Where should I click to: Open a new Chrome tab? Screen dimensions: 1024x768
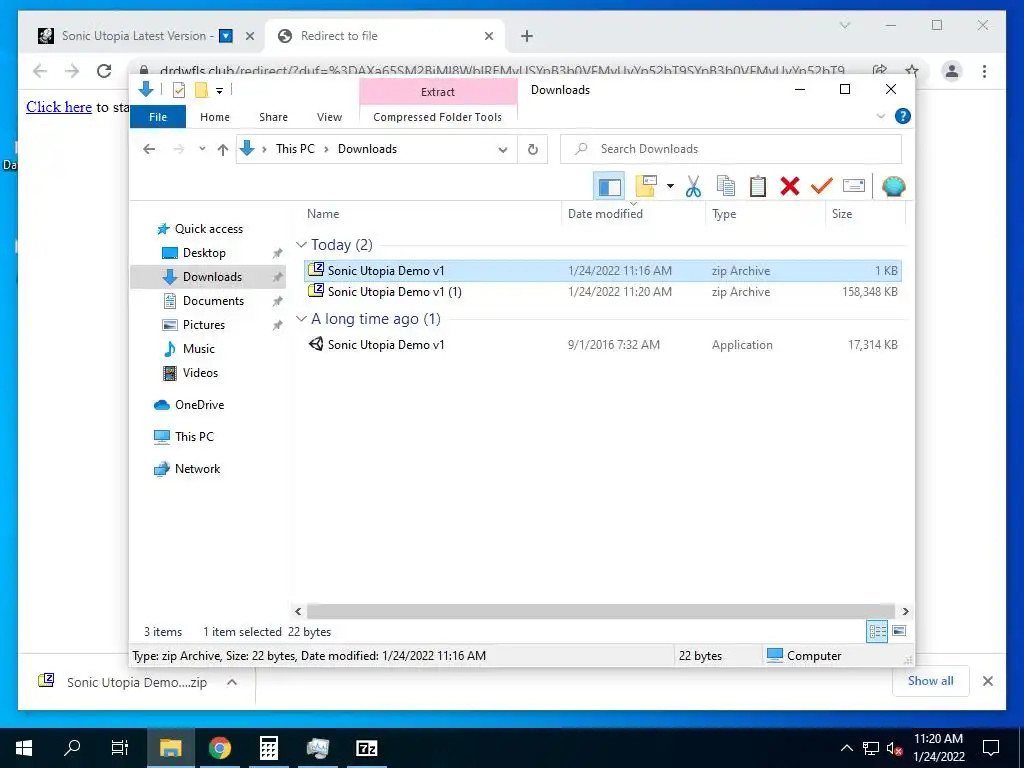point(527,37)
